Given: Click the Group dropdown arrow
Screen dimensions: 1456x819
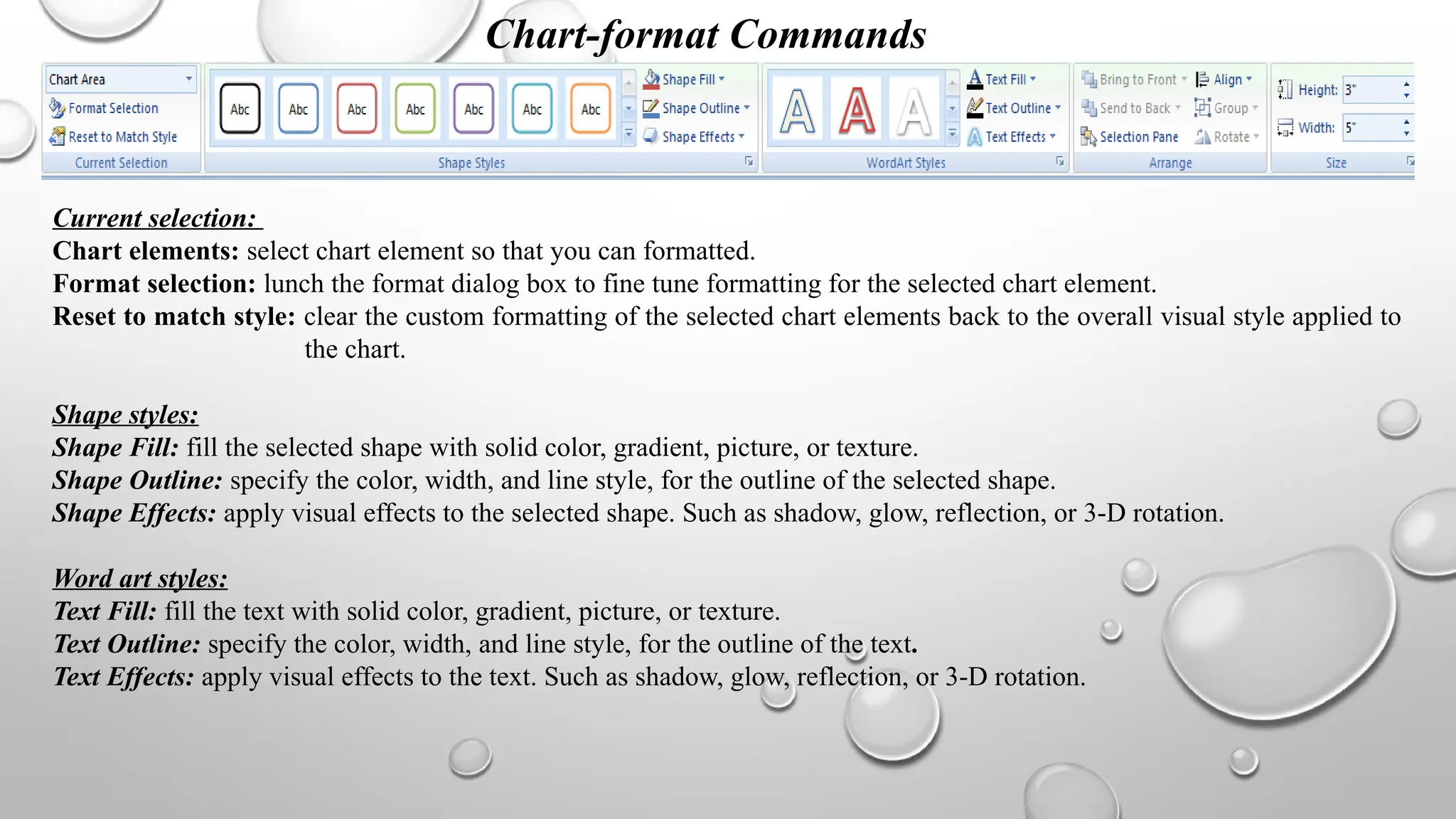Looking at the screenshot, I should click(1256, 108).
